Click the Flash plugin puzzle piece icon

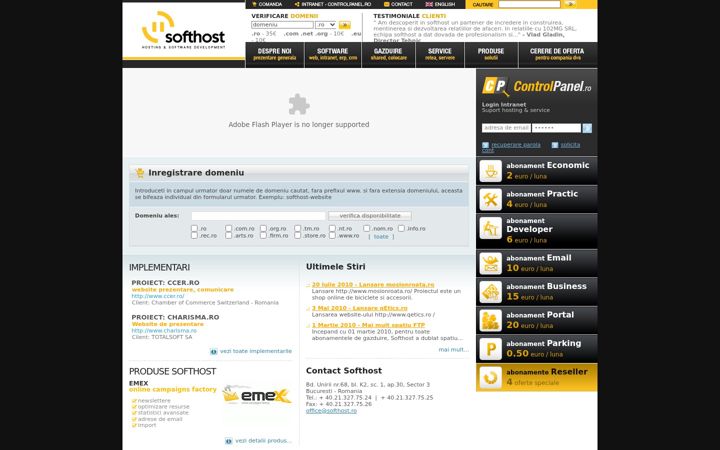click(x=299, y=104)
